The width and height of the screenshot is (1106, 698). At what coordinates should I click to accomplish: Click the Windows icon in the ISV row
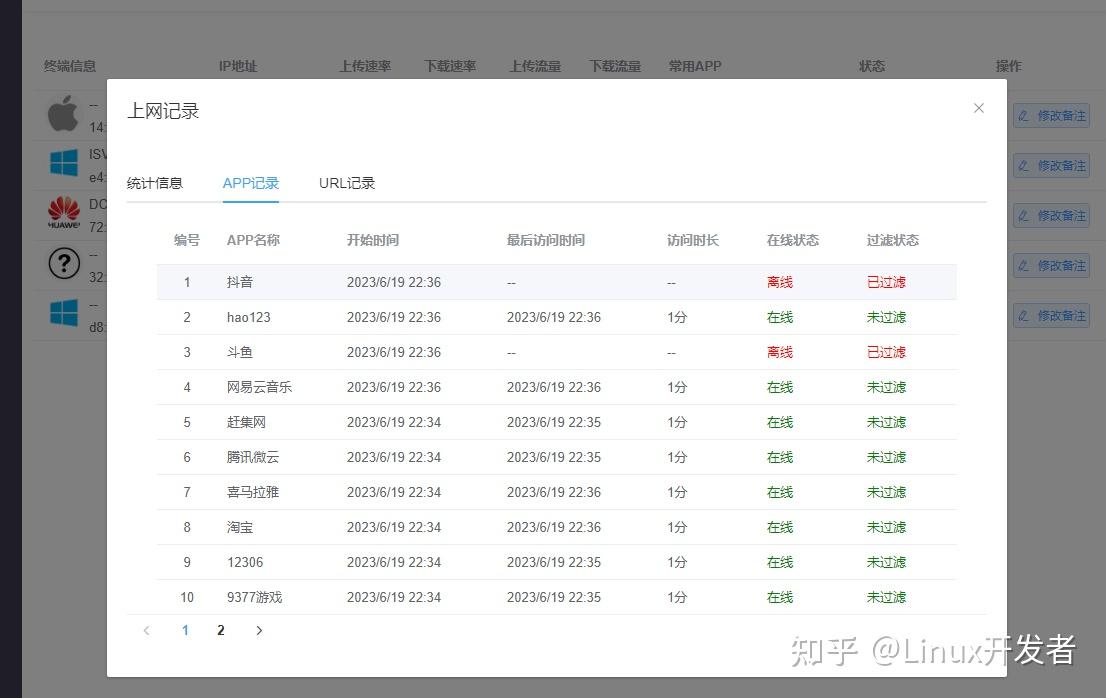click(x=63, y=163)
